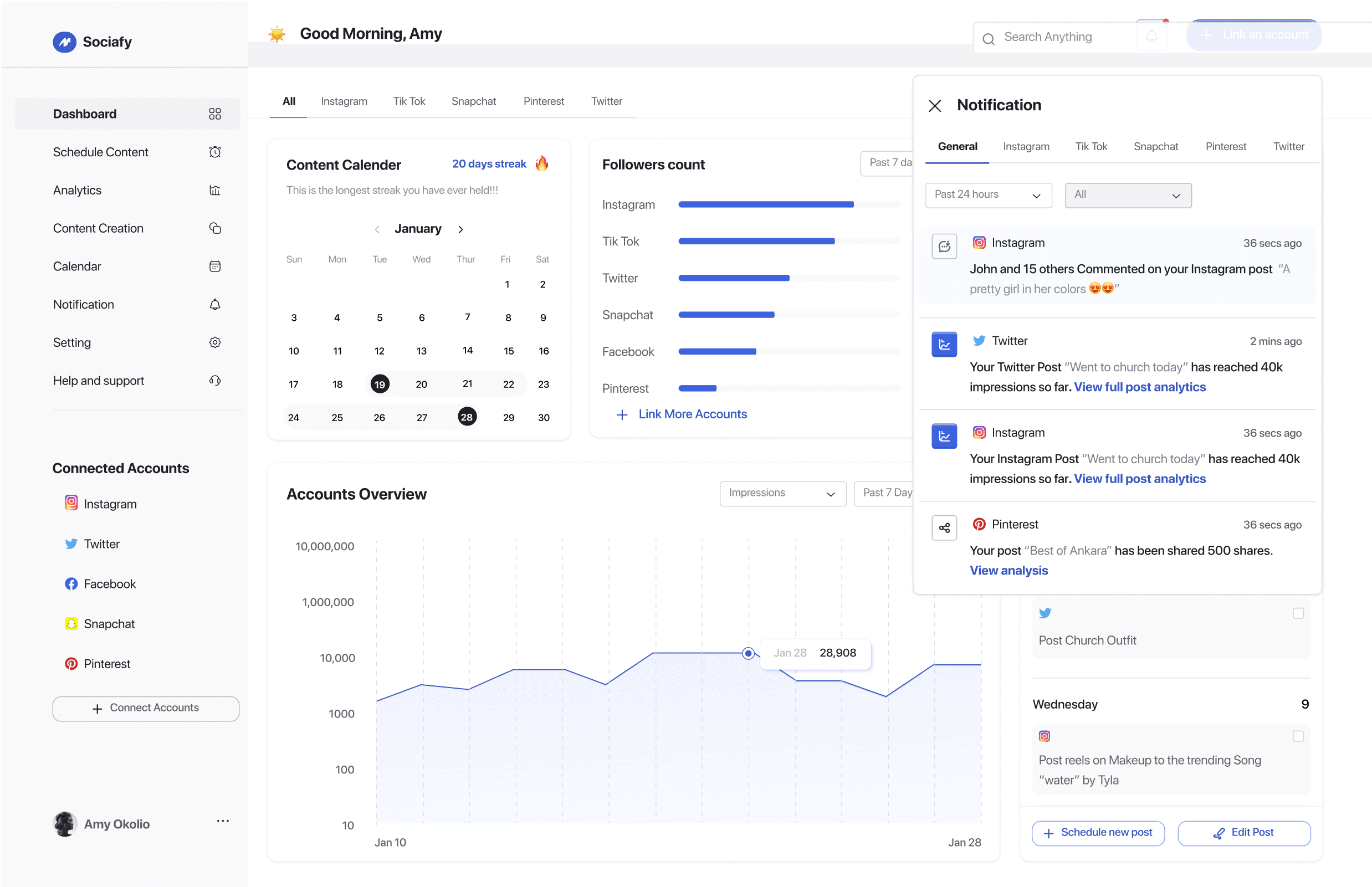Open the Past 24 hours dropdown
This screenshot has width=1372, height=887.
pos(989,195)
